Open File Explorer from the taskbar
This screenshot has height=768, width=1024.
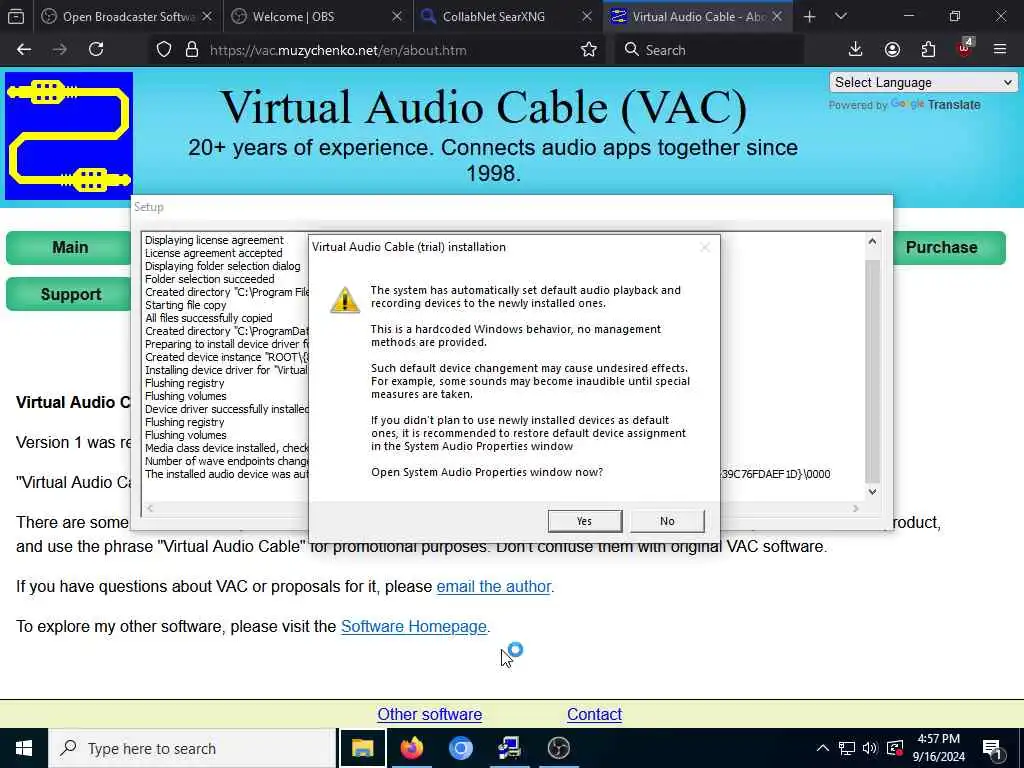362,748
